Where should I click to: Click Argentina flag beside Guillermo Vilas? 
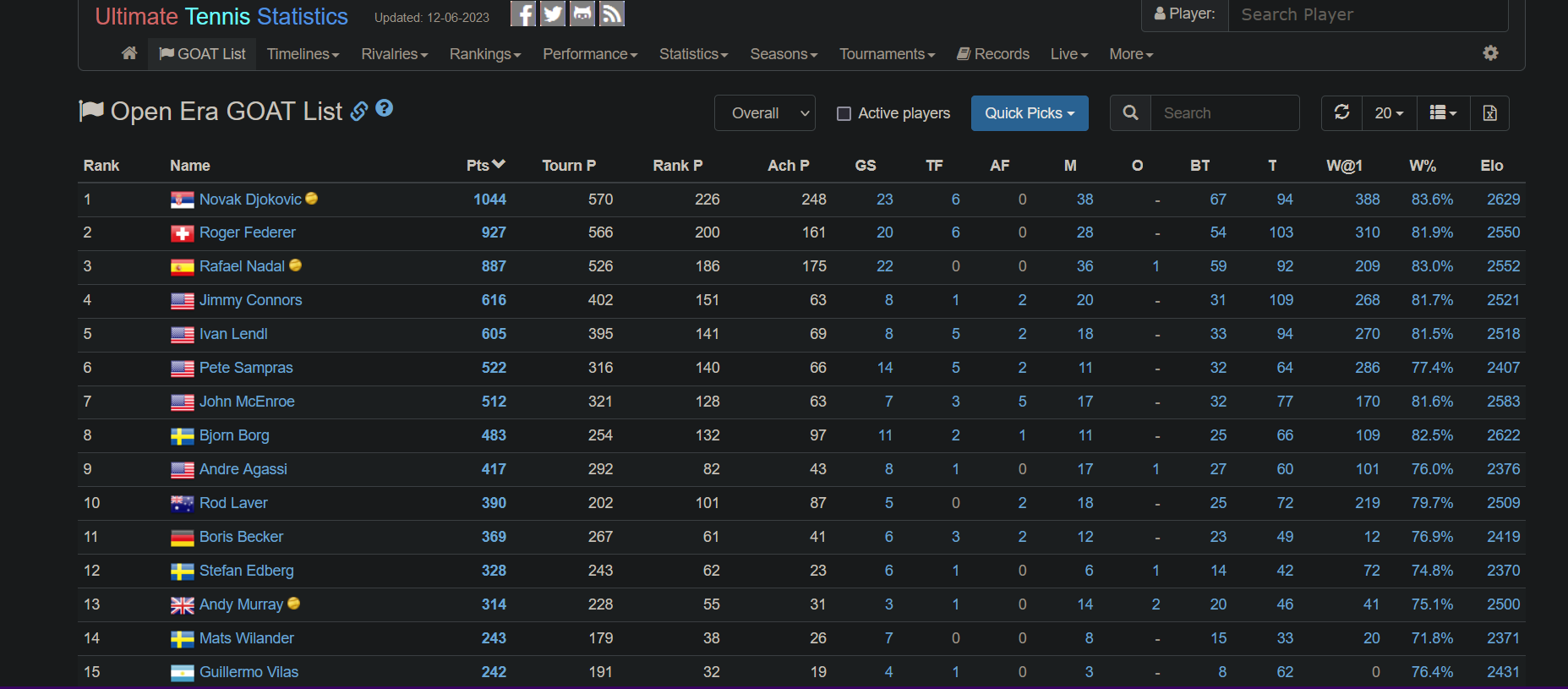pos(182,673)
